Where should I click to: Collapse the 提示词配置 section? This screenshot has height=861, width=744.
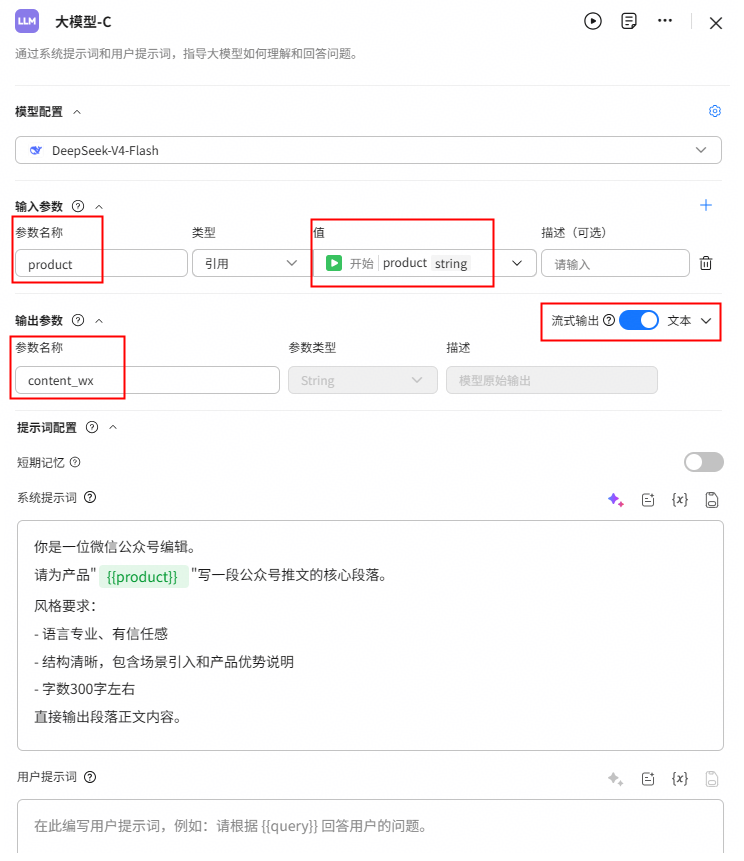pyautogui.click(x=113, y=428)
